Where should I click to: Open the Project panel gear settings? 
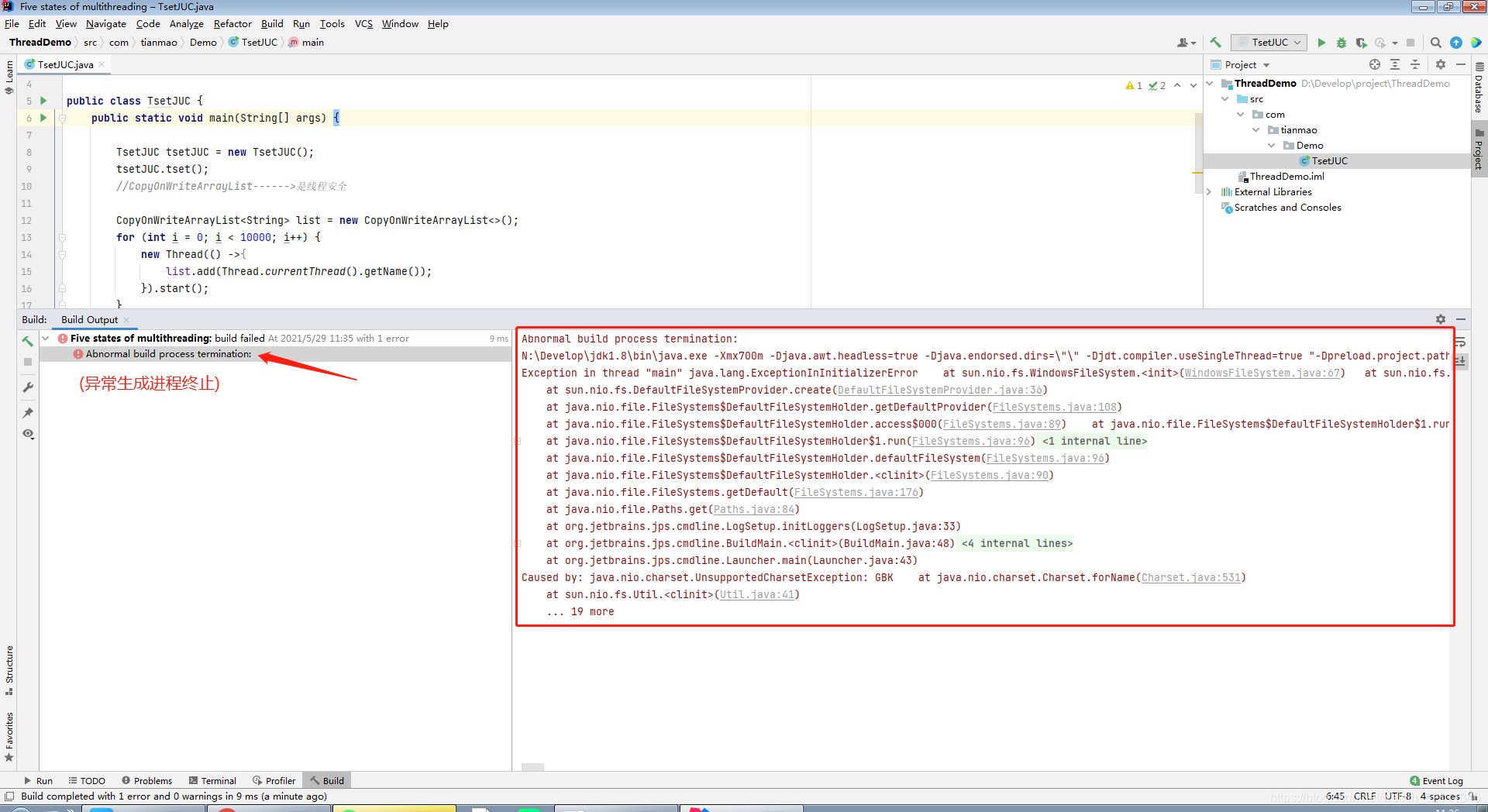[1440, 64]
